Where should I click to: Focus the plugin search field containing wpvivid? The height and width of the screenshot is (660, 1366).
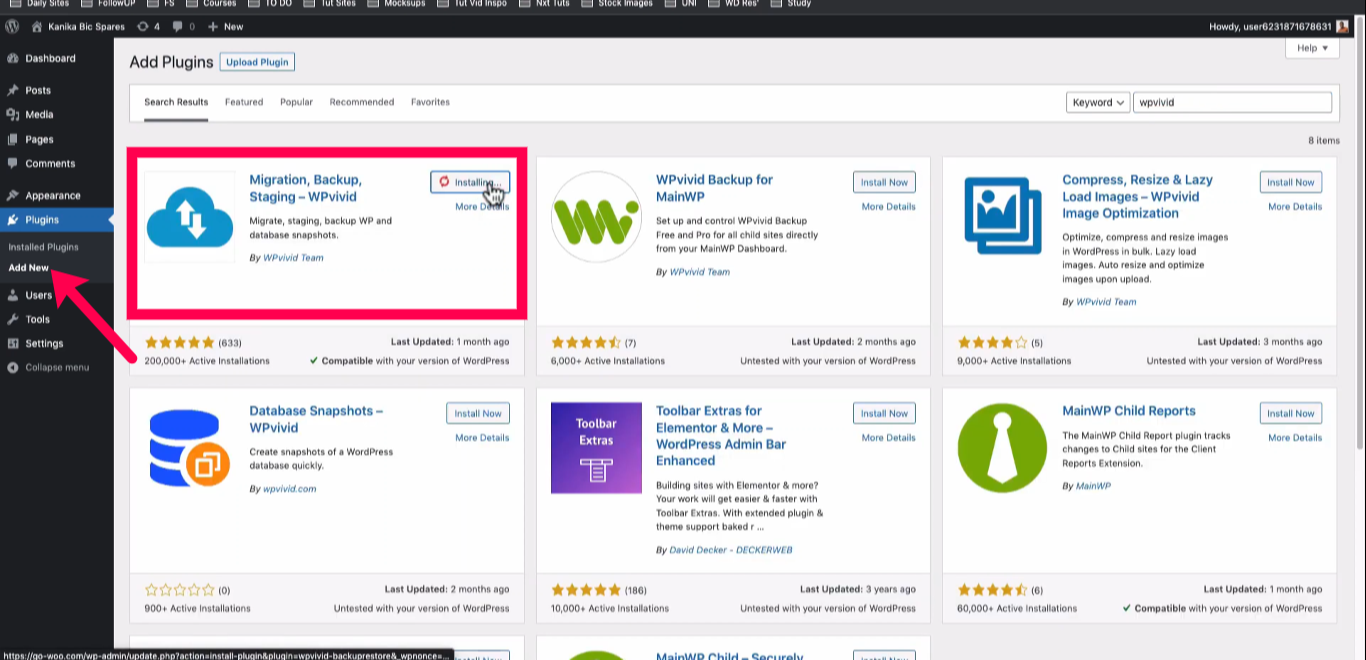coord(1232,102)
